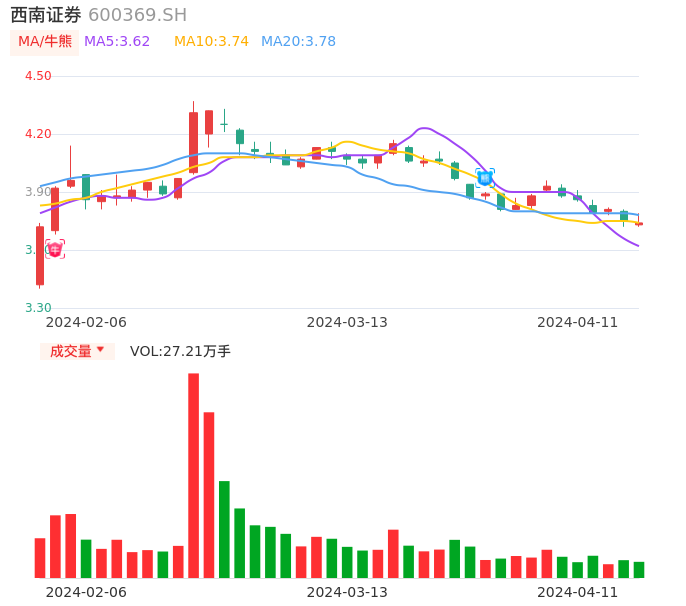
Task: Click the 3.30 price axis label
Action: coord(38,308)
